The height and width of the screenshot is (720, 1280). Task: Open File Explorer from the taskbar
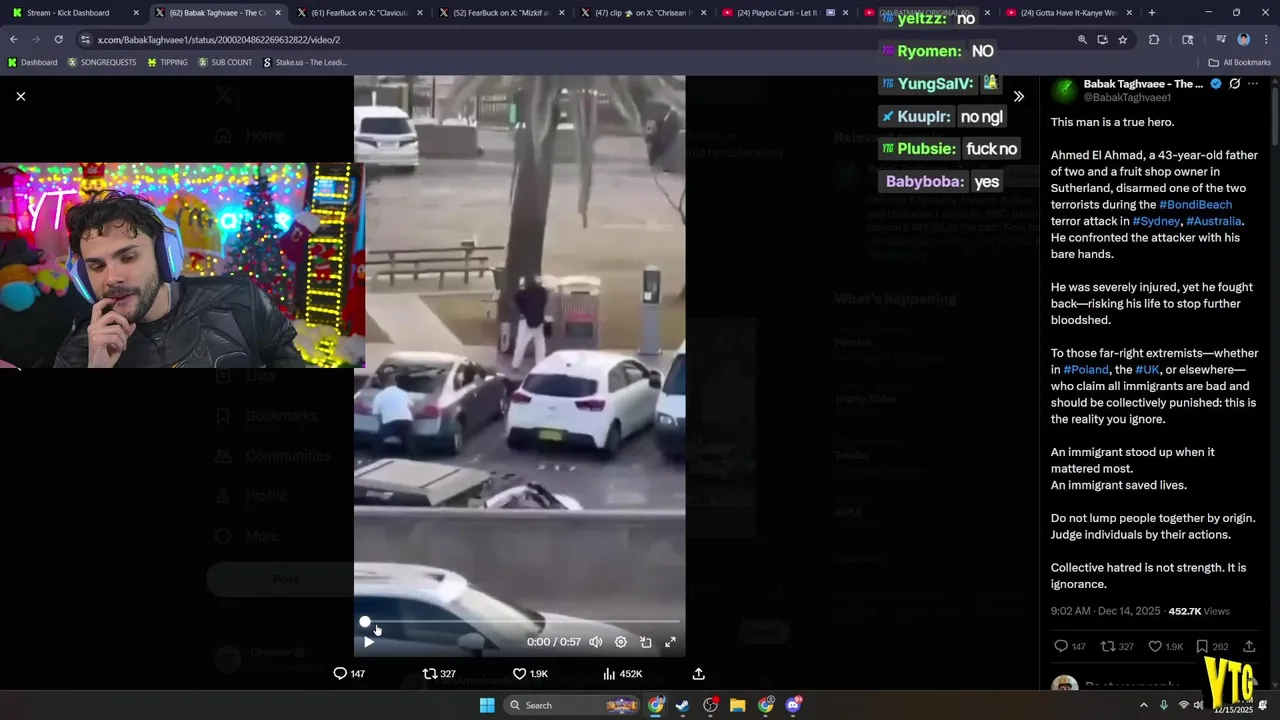click(737, 705)
